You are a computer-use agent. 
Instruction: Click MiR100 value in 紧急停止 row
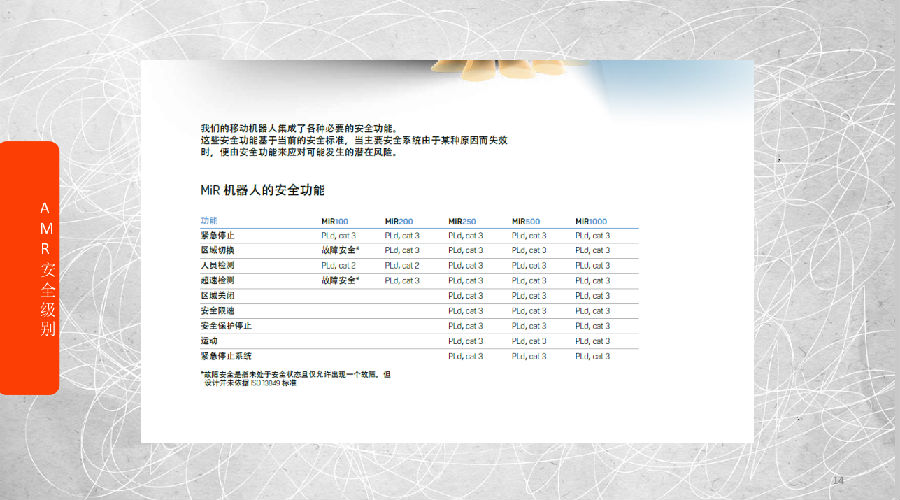click(x=339, y=235)
